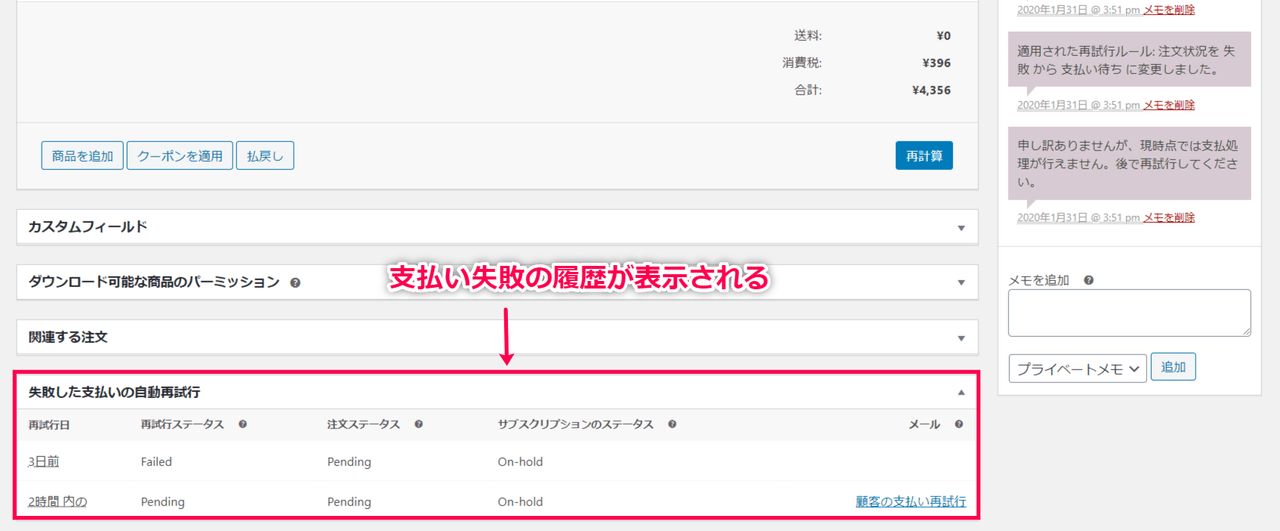Click the 追加 note button
The height and width of the screenshot is (531, 1280).
tap(1173, 367)
